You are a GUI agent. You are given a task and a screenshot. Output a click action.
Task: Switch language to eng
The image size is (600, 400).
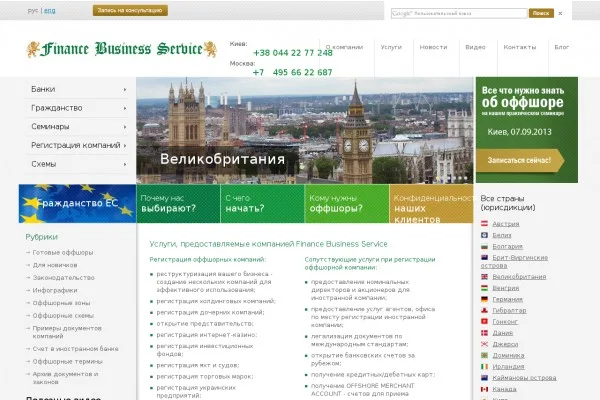50,11
